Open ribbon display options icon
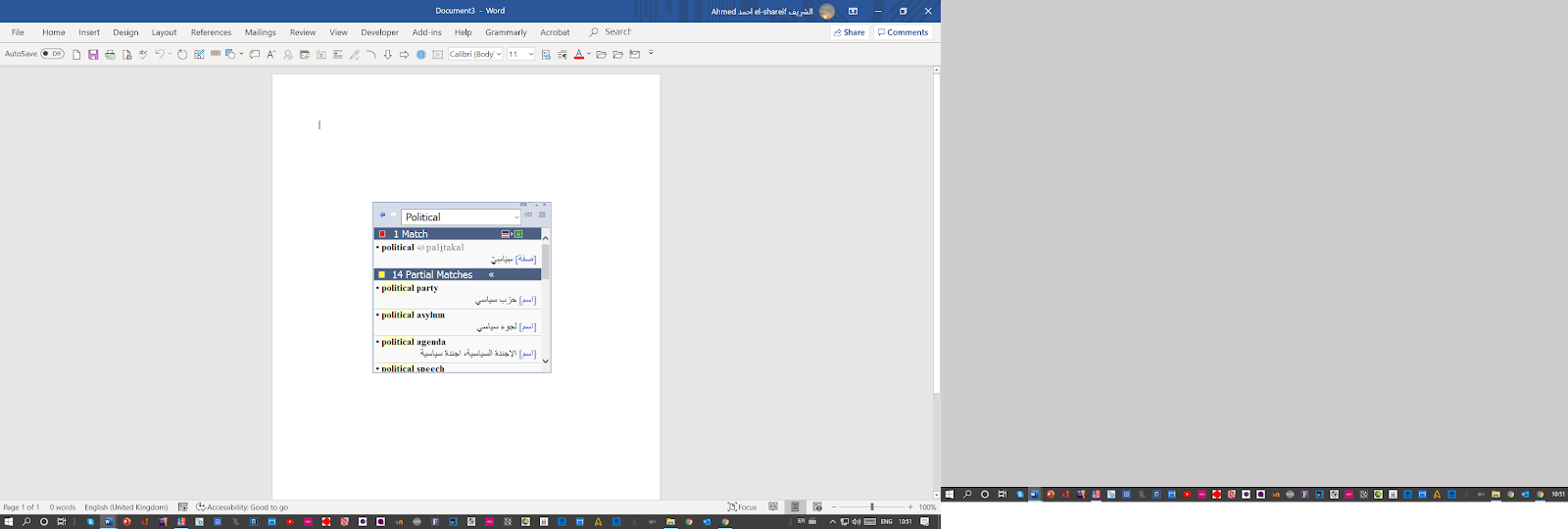The image size is (1568, 529). (x=853, y=11)
